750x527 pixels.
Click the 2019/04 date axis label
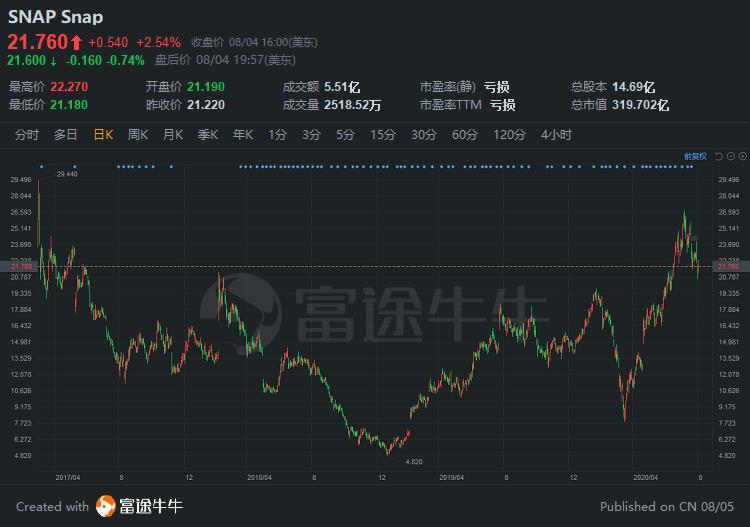[x=452, y=478]
